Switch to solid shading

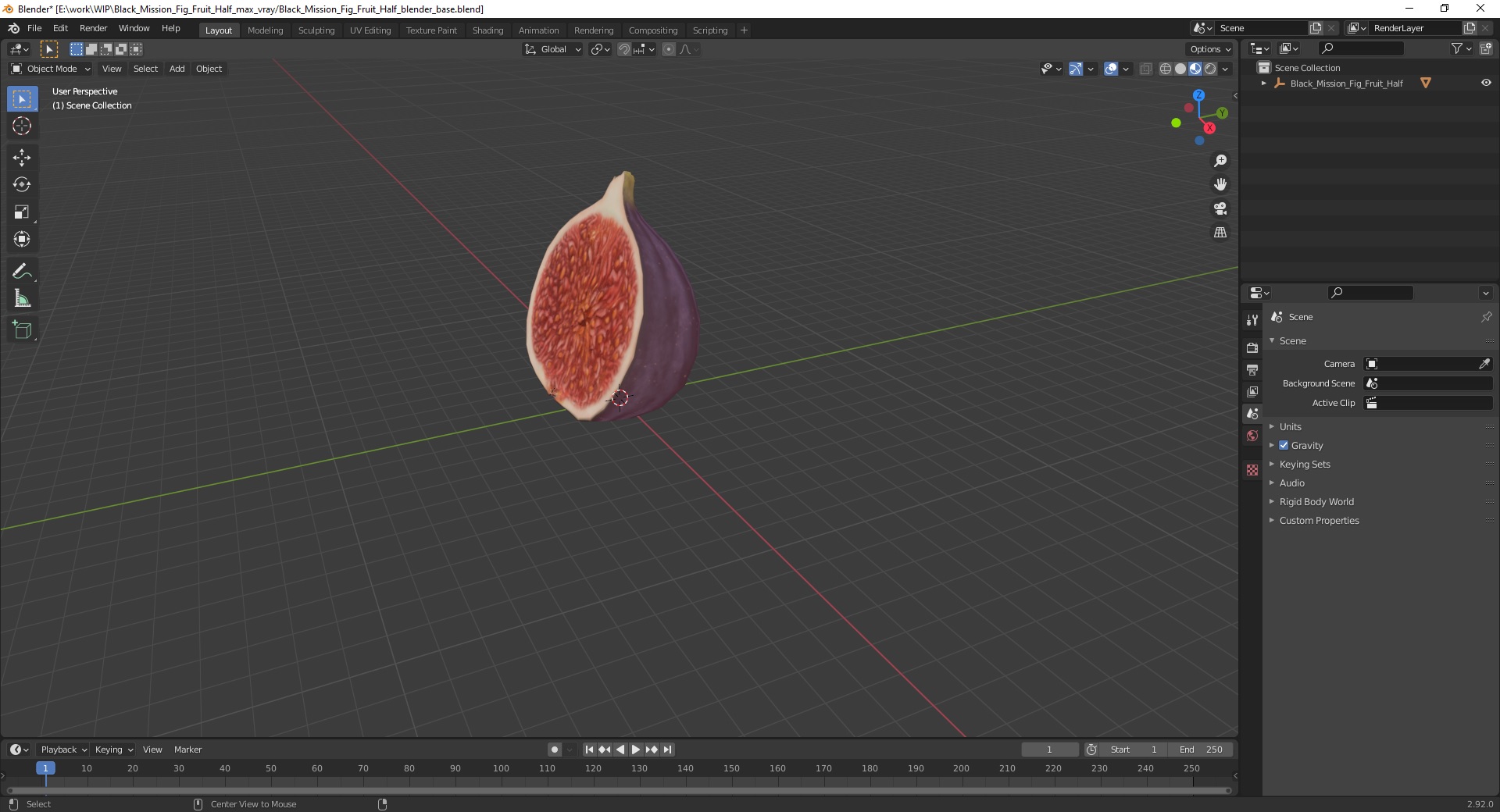click(x=1180, y=69)
